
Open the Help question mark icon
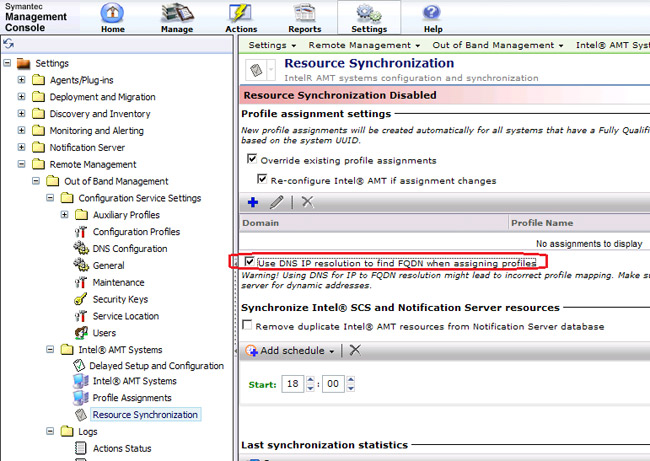point(432,12)
